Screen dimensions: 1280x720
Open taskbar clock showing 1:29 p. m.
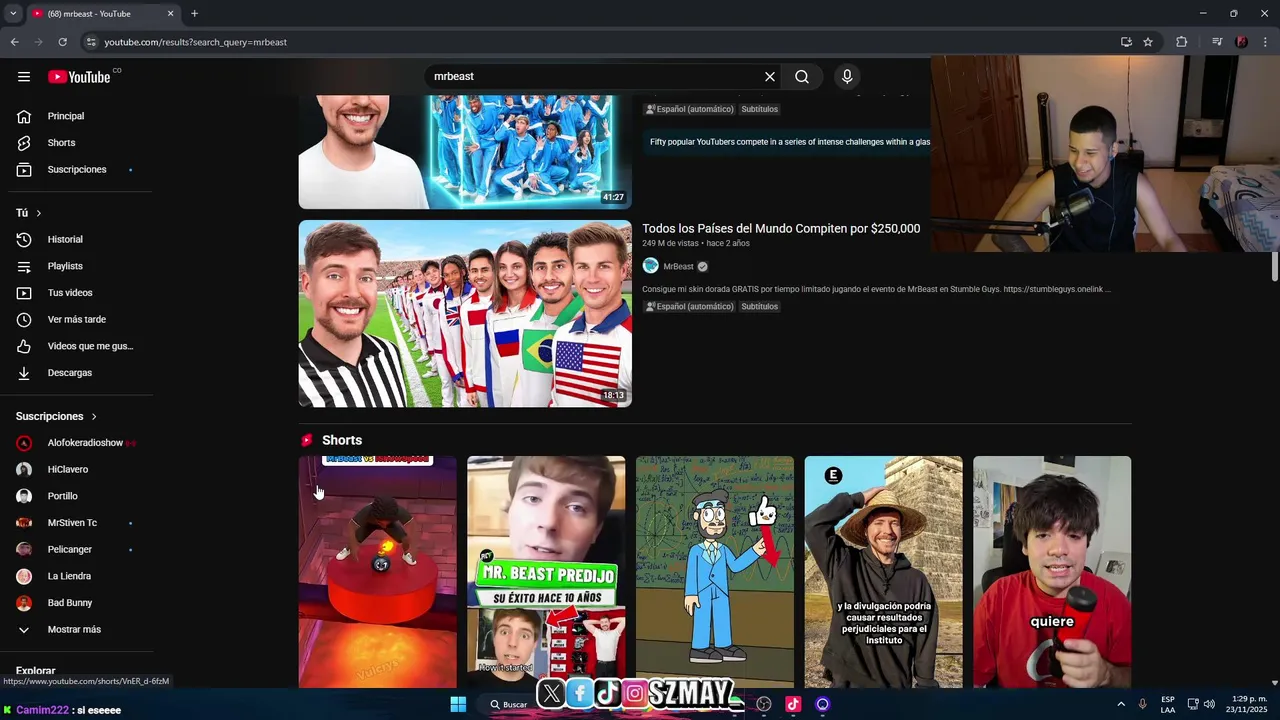click(1249, 704)
